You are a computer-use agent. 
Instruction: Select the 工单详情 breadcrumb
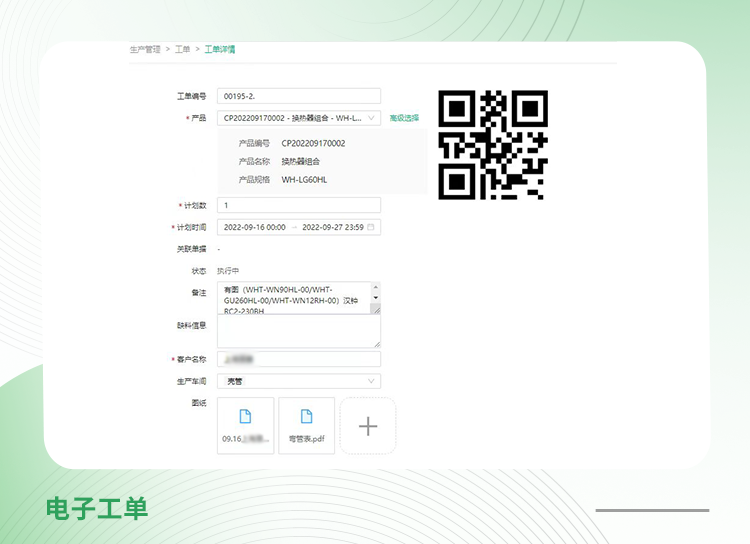(x=220, y=49)
